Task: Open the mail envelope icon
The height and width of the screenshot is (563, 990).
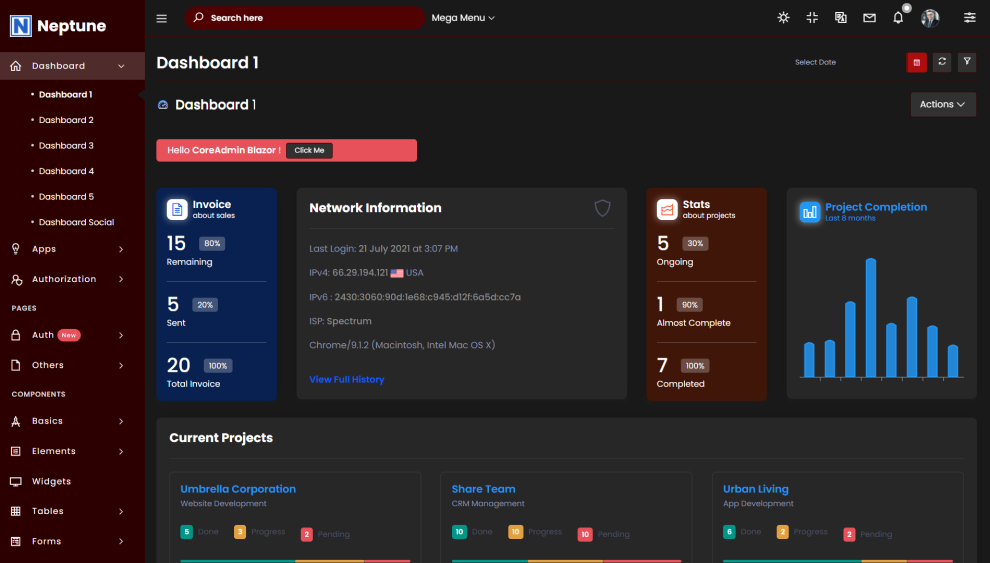Action: pyautogui.click(x=869, y=18)
